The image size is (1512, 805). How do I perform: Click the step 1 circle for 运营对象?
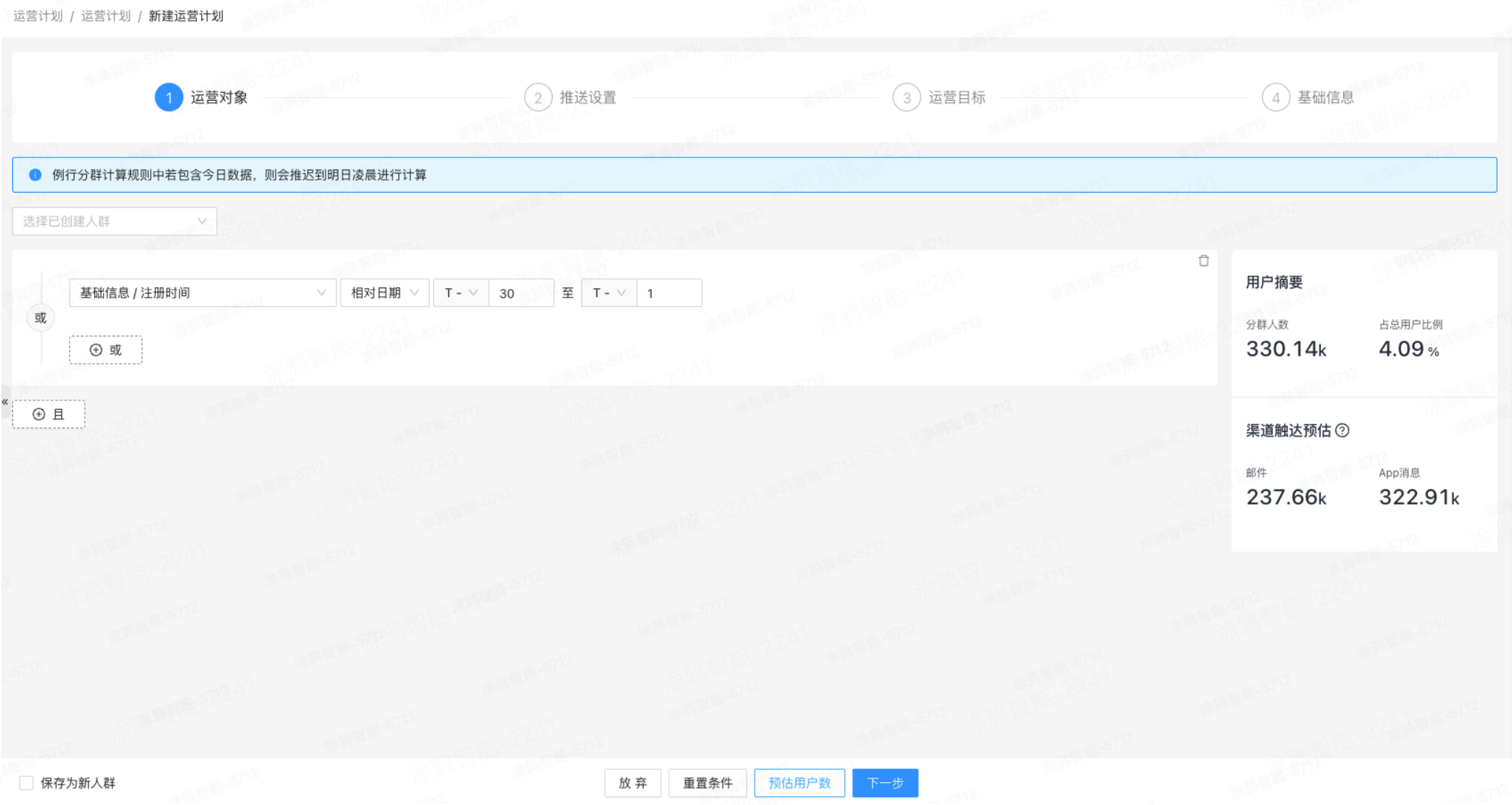(x=169, y=97)
